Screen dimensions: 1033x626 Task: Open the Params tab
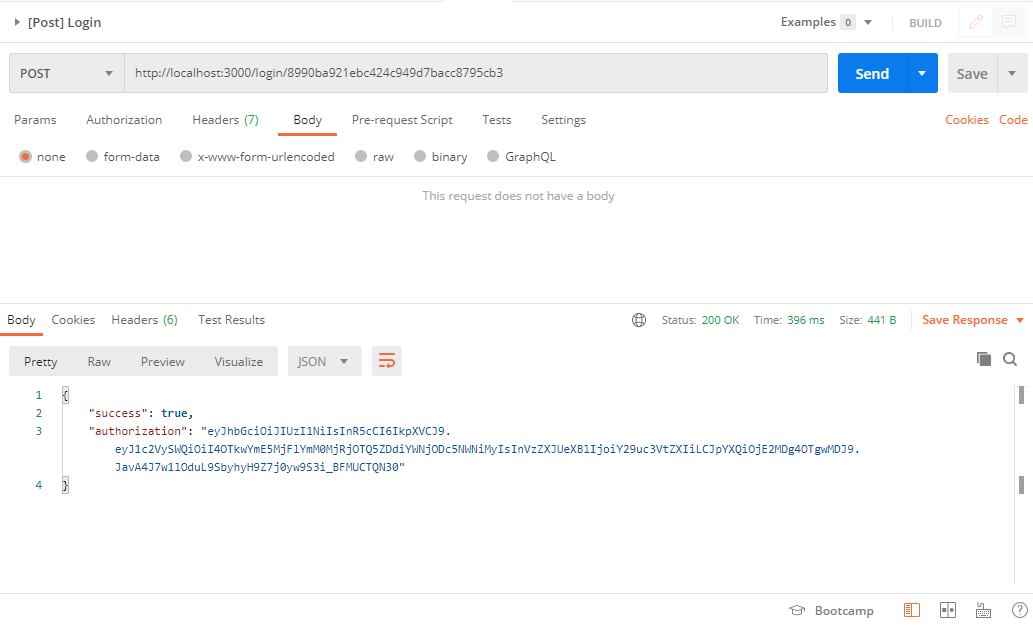35,120
